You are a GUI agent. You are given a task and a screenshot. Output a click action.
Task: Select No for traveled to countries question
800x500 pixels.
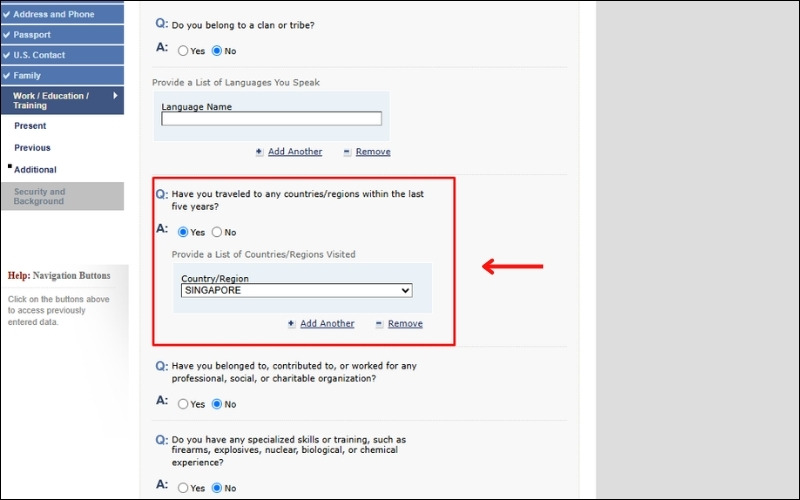coord(217,232)
